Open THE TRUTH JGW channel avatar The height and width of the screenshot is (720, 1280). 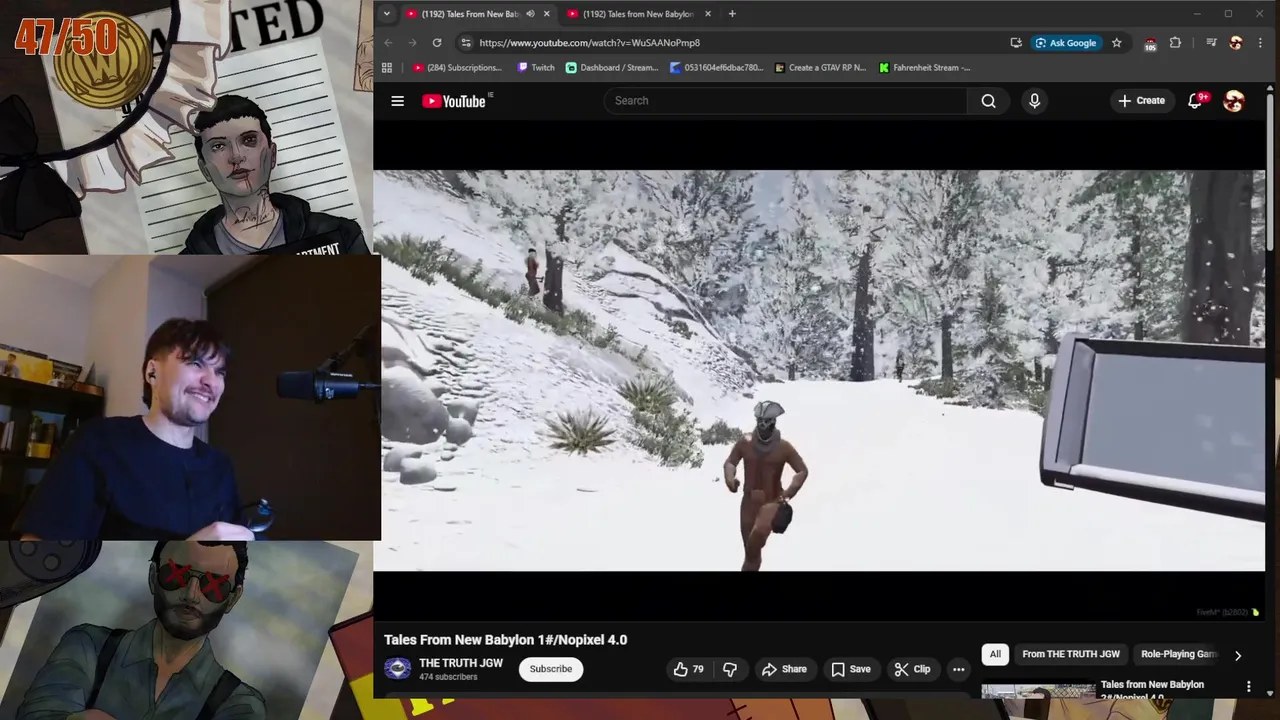(398, 669)
